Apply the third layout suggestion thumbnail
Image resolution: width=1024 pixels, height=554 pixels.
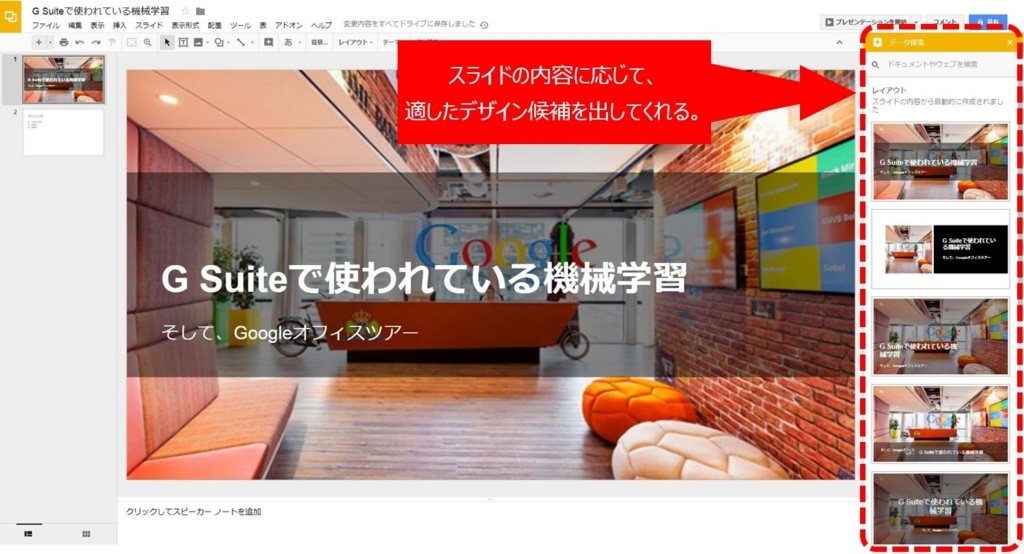coord(940,336)
